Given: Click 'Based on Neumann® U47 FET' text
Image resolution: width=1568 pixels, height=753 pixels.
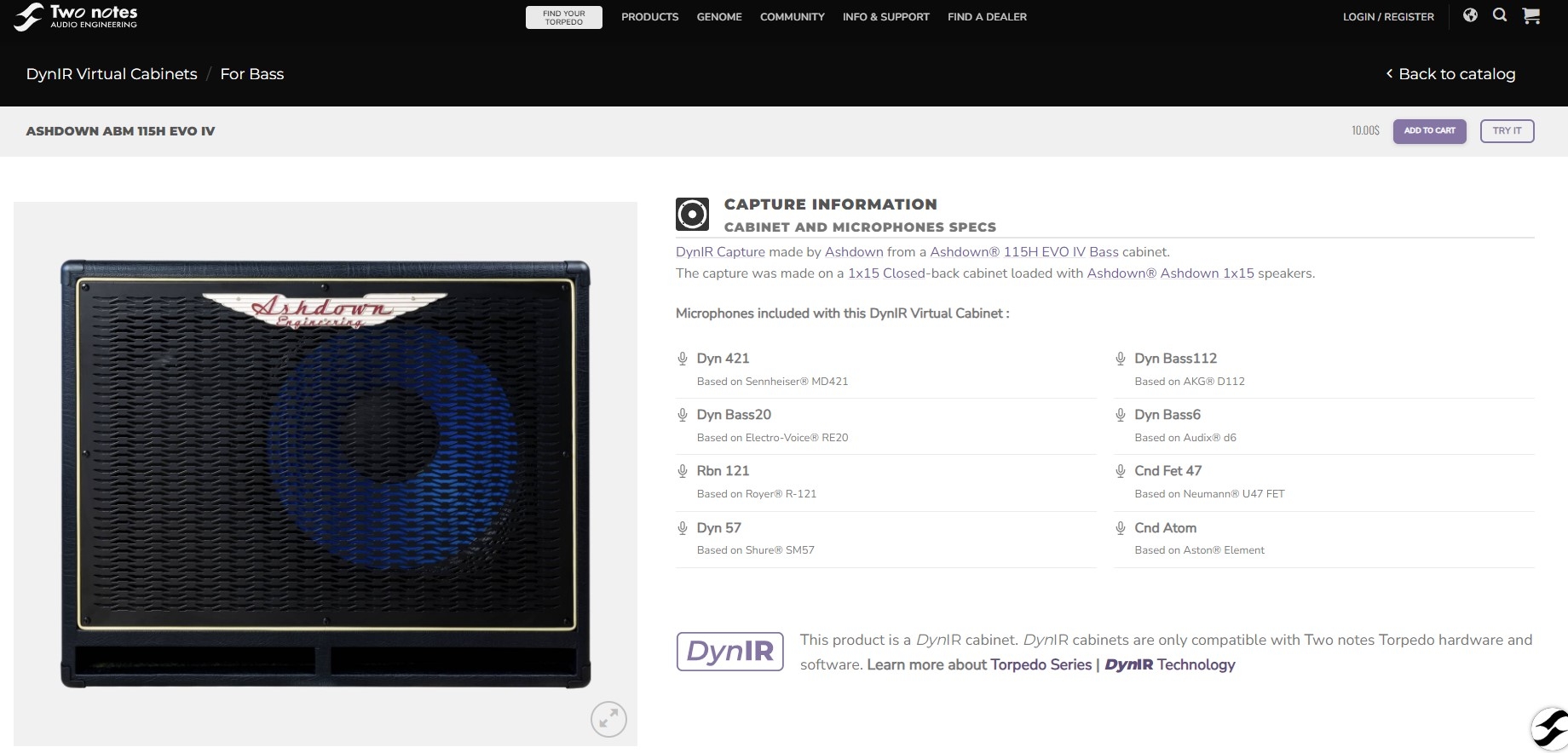Looking at the screenshot, I should click(1209, 494).
